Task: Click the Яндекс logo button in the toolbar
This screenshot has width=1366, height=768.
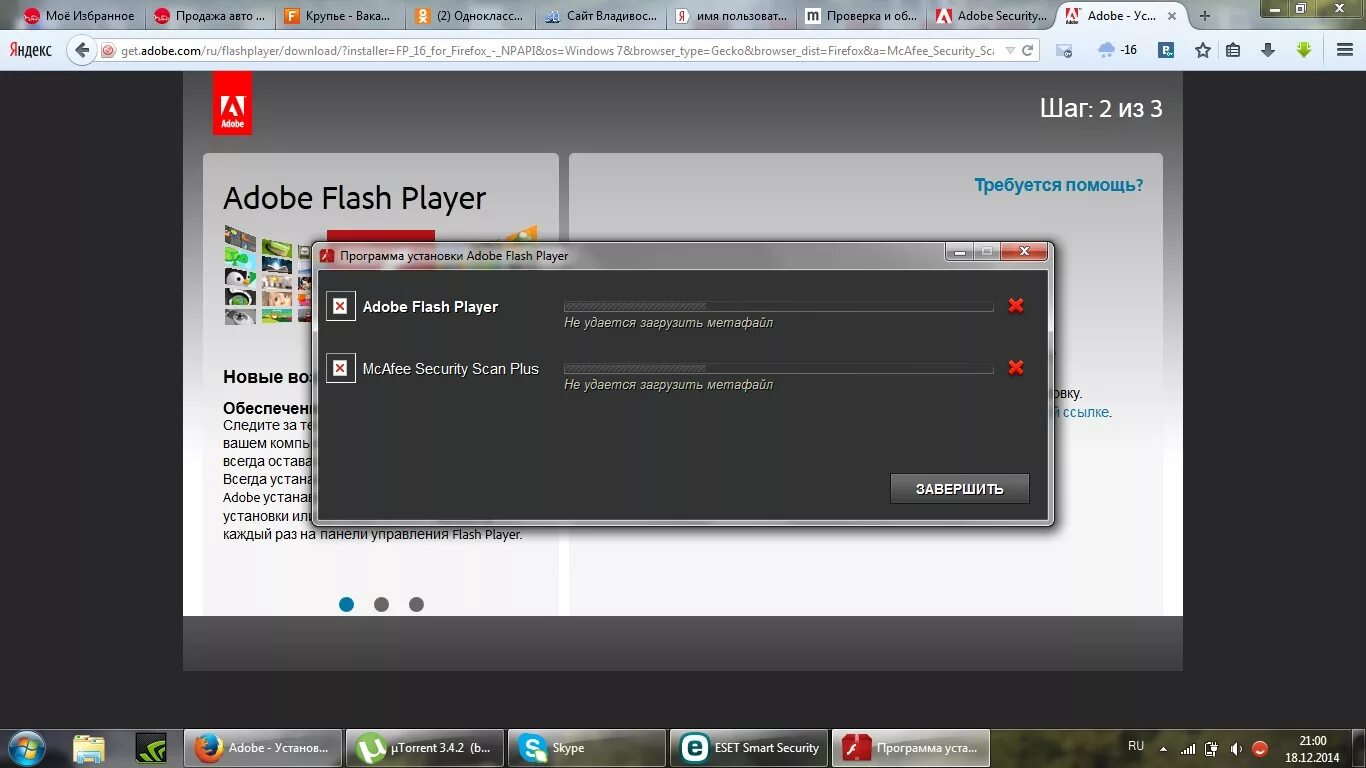Action: tap(30, 50)
